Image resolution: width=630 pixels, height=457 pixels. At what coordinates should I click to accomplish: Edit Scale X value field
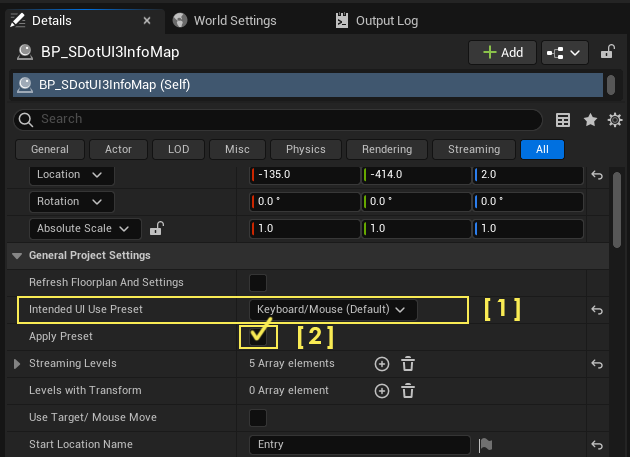coord(305,229)
